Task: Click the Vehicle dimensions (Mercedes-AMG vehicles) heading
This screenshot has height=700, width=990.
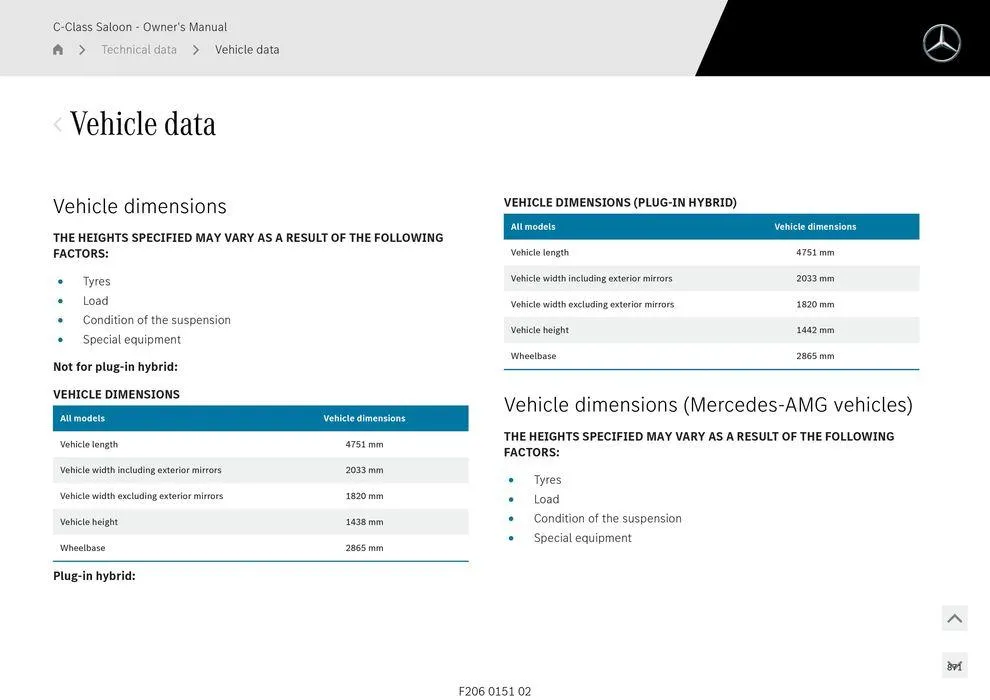Action: tap(708, 405)
